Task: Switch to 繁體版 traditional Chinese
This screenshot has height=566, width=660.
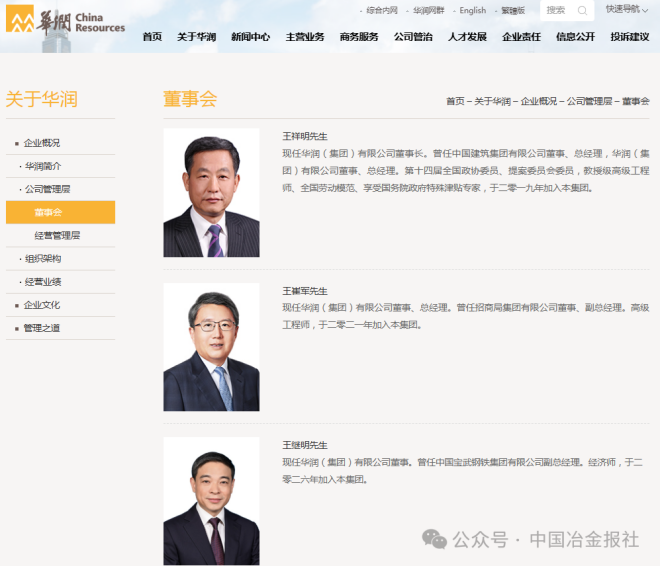Action: pyautogui.click(x=513, y=11)
